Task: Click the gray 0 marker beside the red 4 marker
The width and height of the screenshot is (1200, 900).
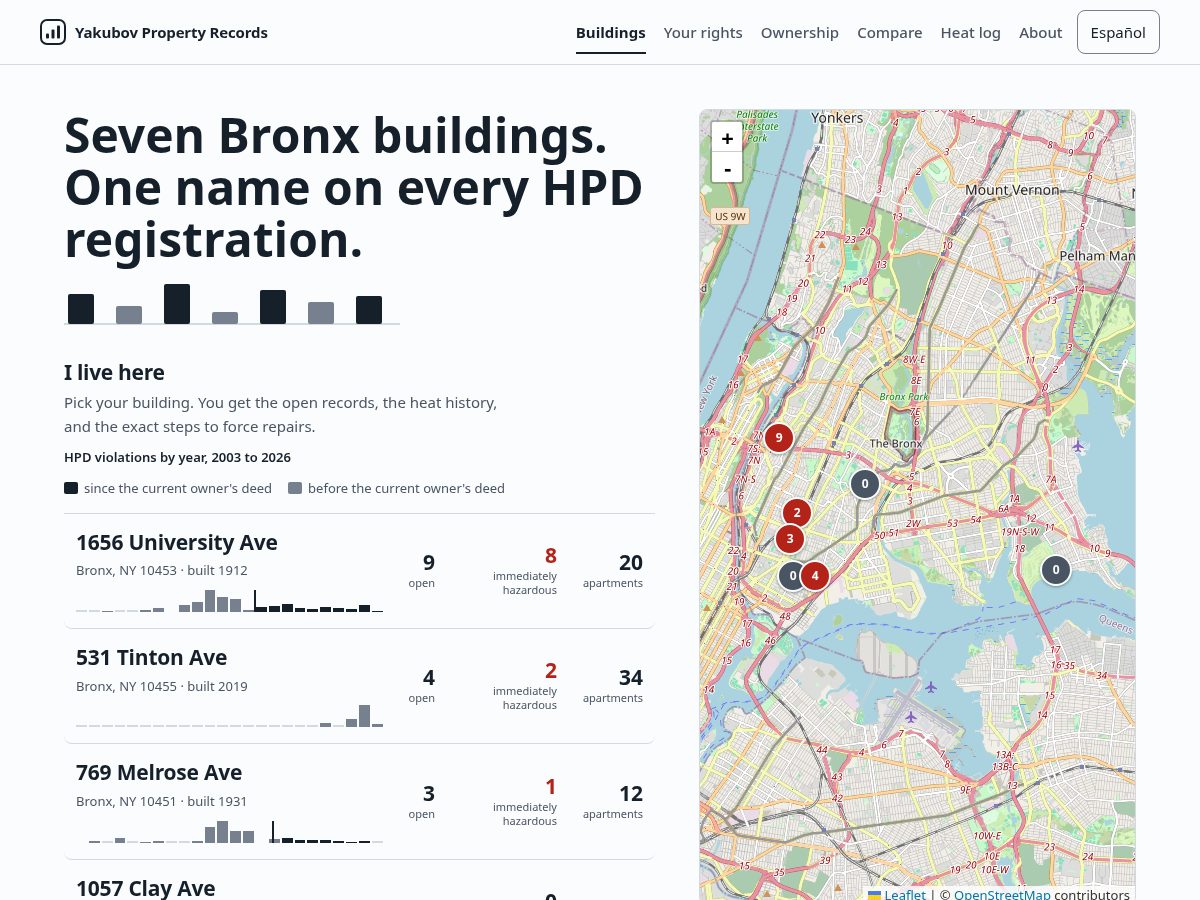Action: click(792, 575)
